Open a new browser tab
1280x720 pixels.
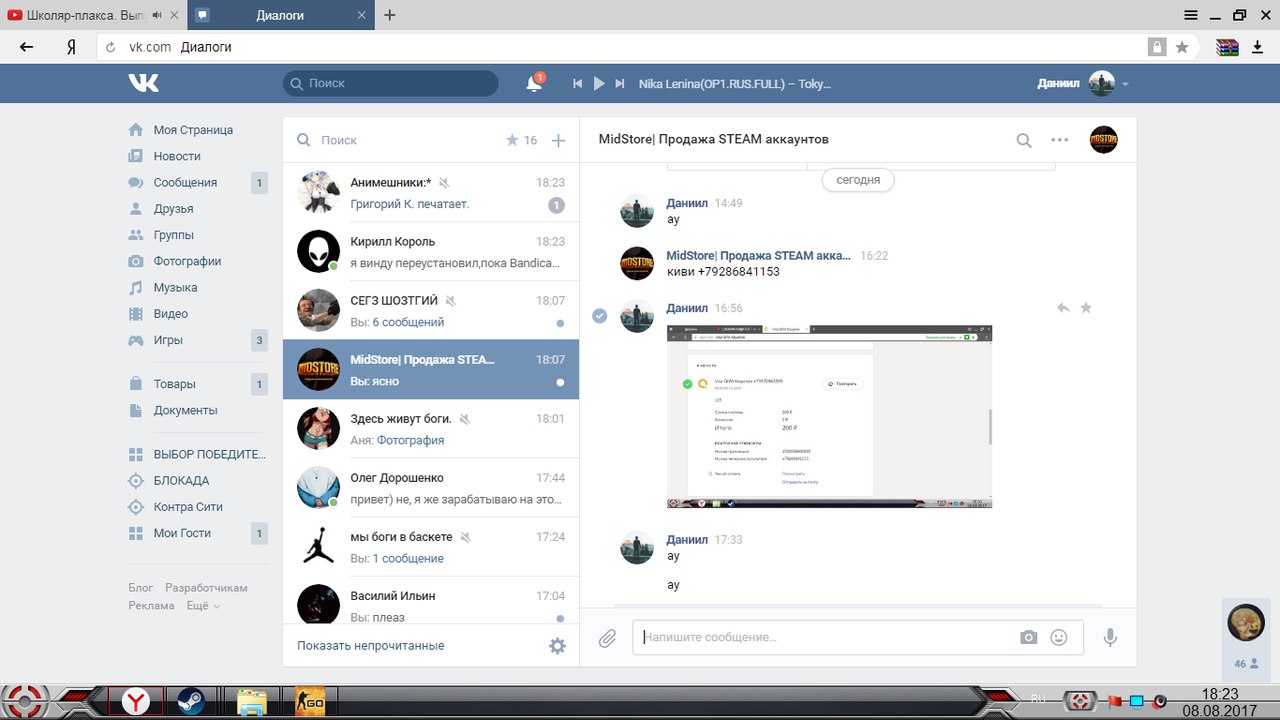390,15
